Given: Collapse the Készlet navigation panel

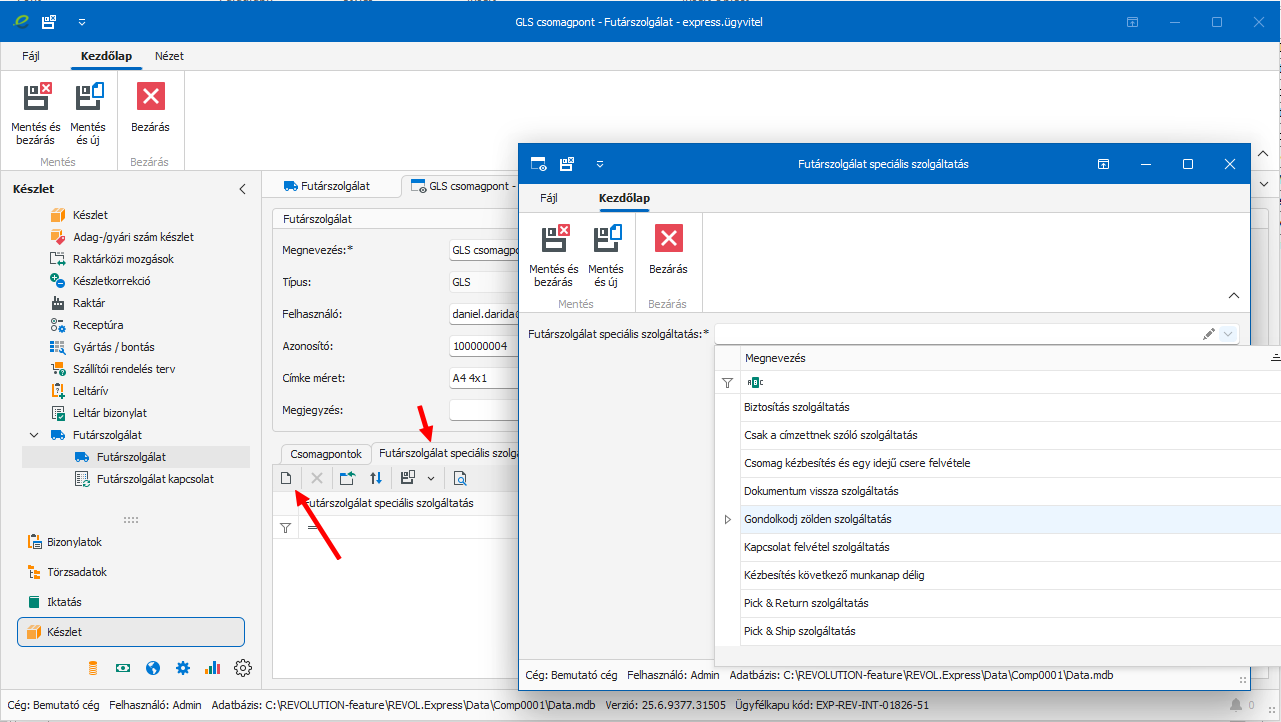Looking at the screenshot, I should tap(241, 189).
